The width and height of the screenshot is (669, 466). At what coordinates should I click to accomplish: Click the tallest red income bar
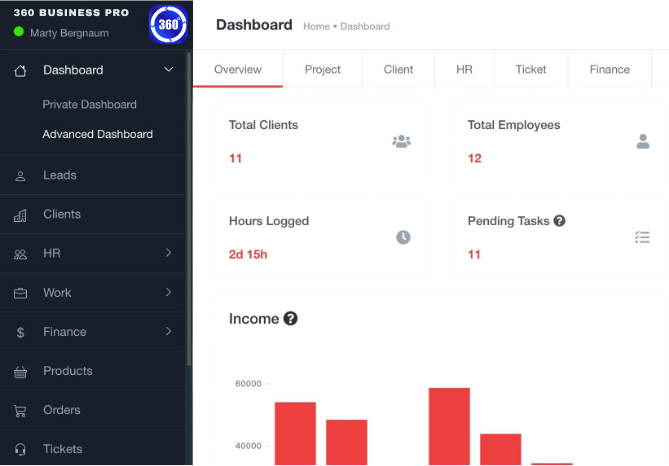[449, 426]
